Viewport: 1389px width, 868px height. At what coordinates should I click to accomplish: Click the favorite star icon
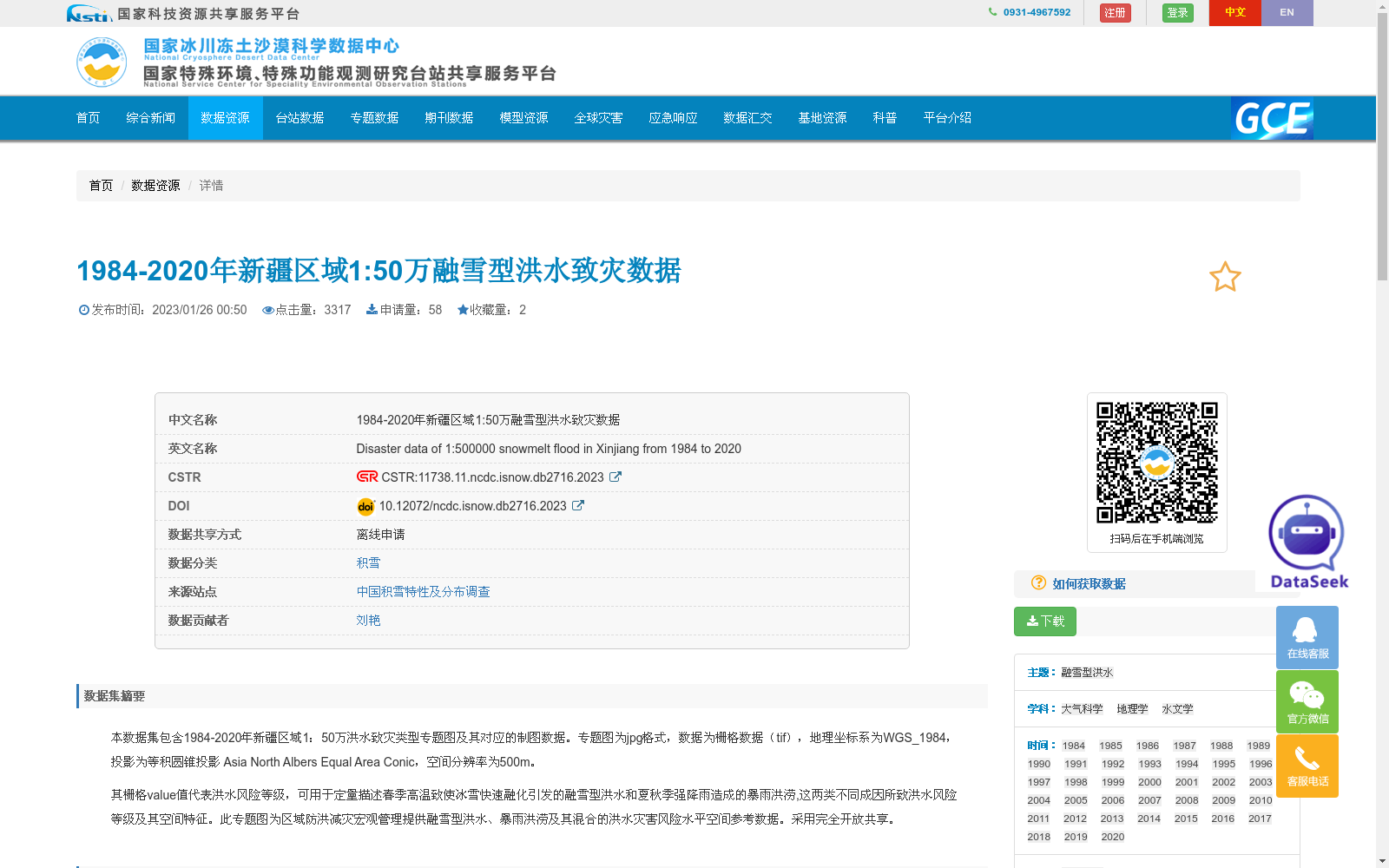[x=1225, y=277]
